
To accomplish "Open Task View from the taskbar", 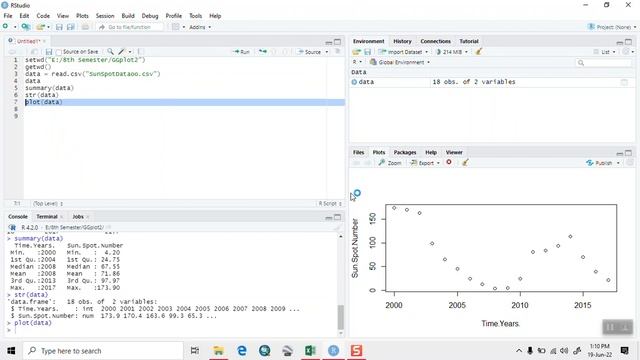I will tap(195, 351).
